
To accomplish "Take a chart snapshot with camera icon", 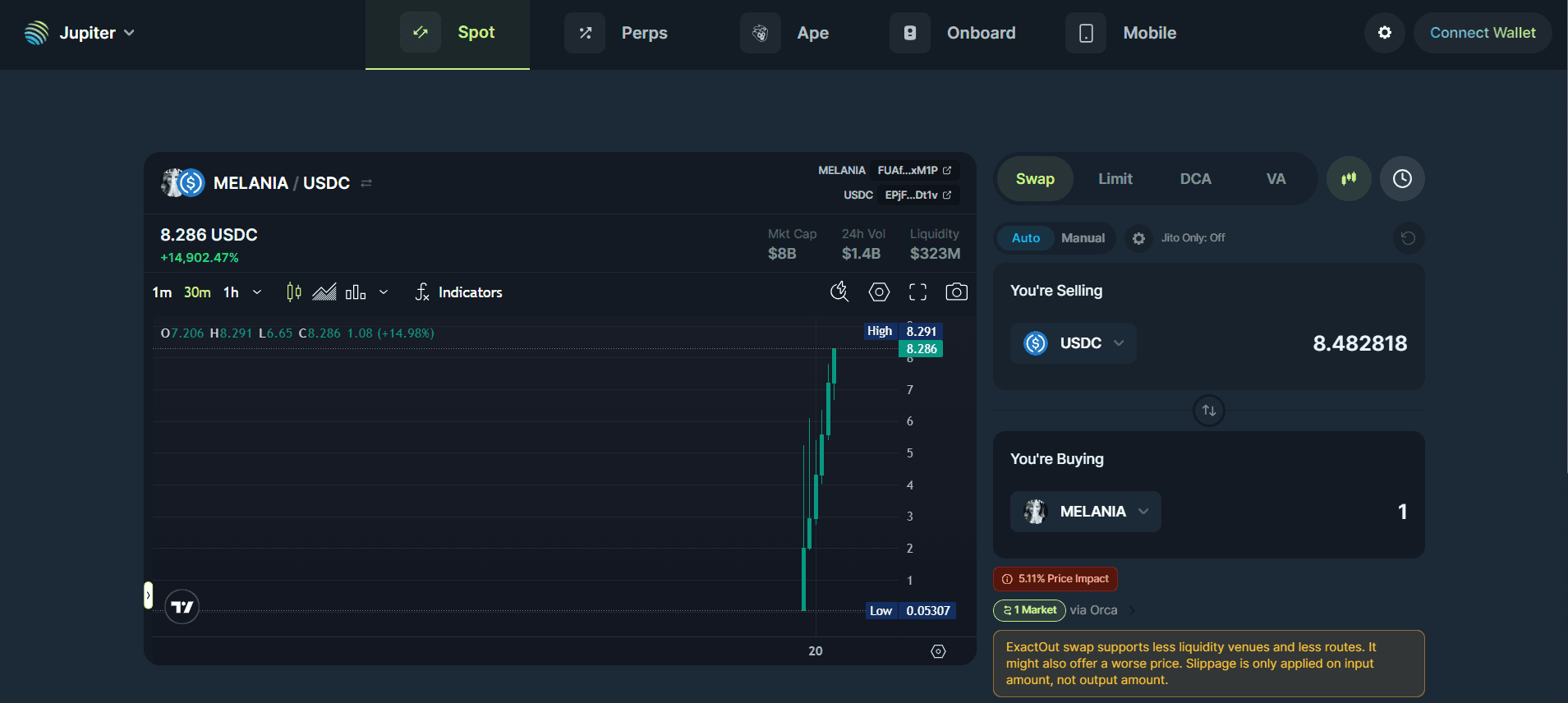I will point(956,292).
